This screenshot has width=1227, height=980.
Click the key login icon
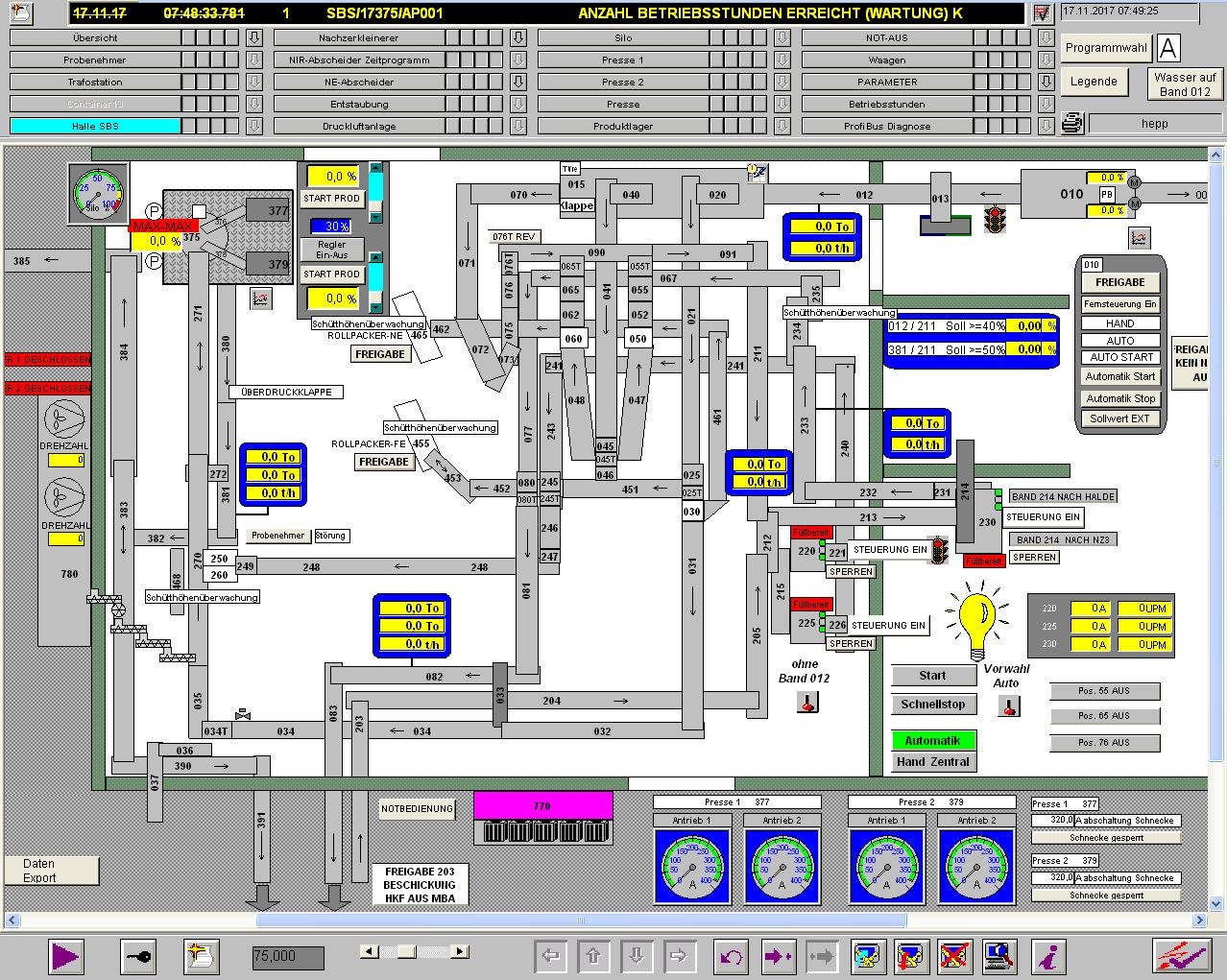point(138,956)
